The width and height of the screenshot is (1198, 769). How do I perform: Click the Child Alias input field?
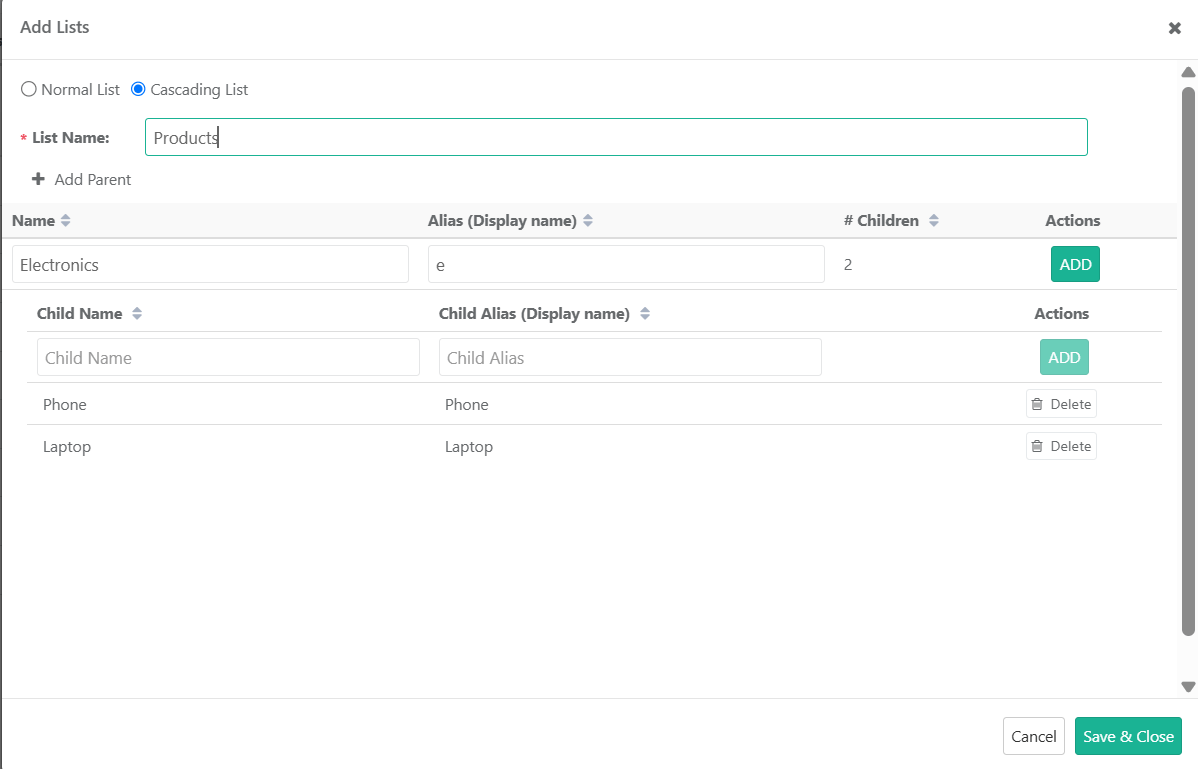[x=630, y=357]
